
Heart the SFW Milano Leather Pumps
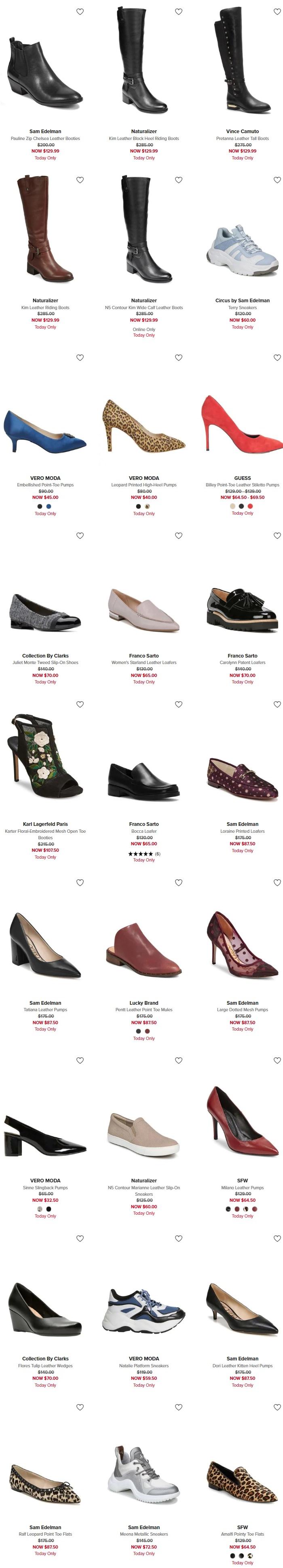coord(277,1060)
